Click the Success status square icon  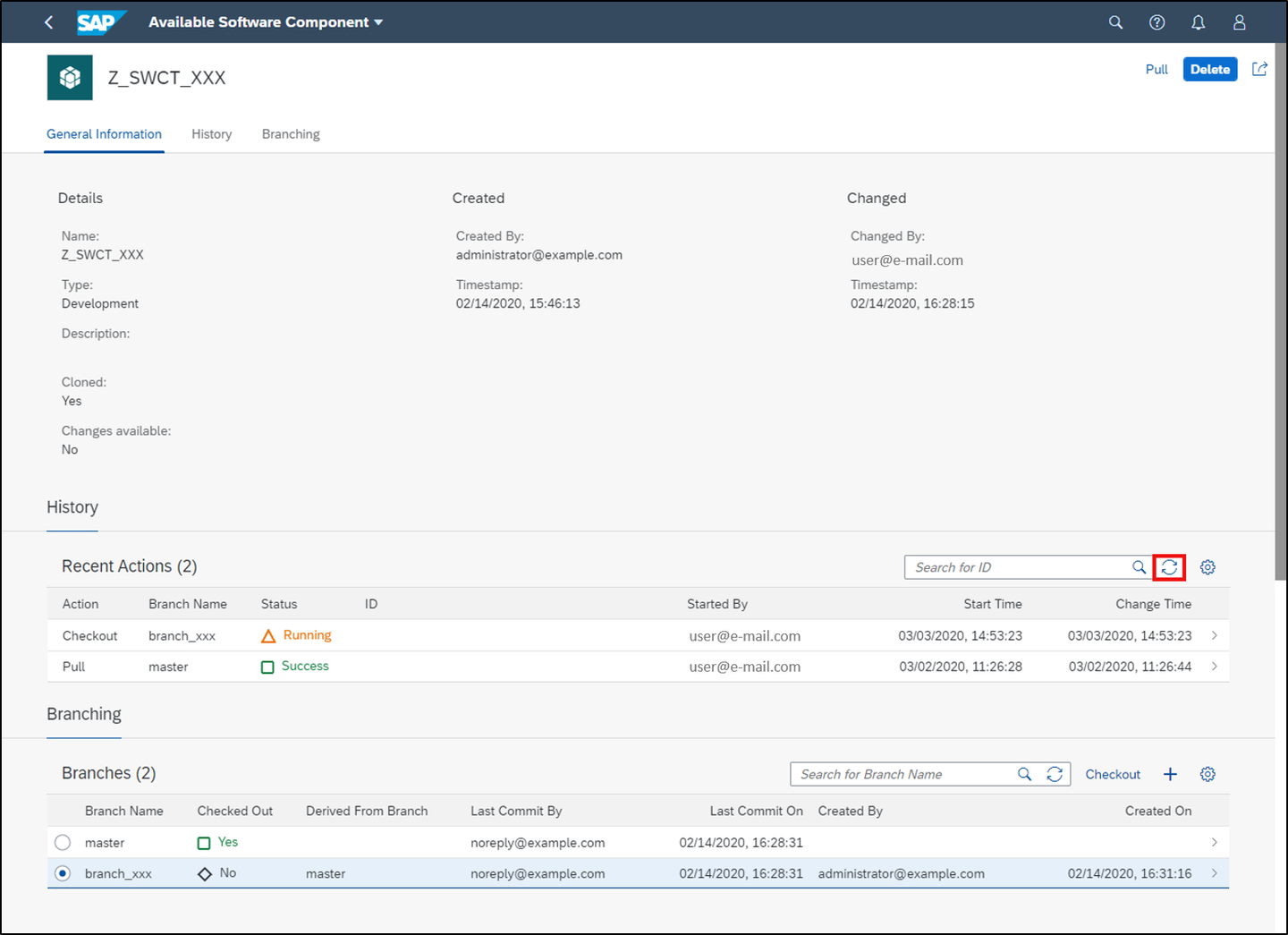pos(267,667)
